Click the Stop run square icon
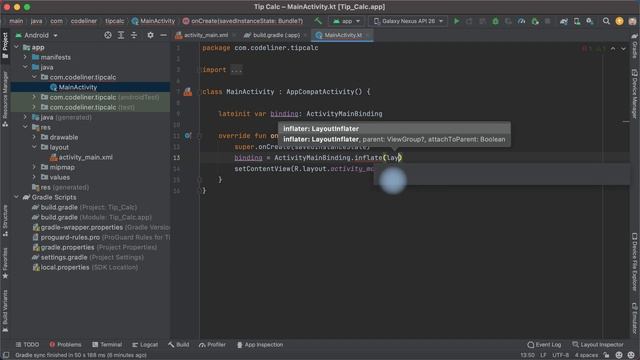The width and height of the screenshot is (640, 360). pyautogui.click(x=547, y=21)
